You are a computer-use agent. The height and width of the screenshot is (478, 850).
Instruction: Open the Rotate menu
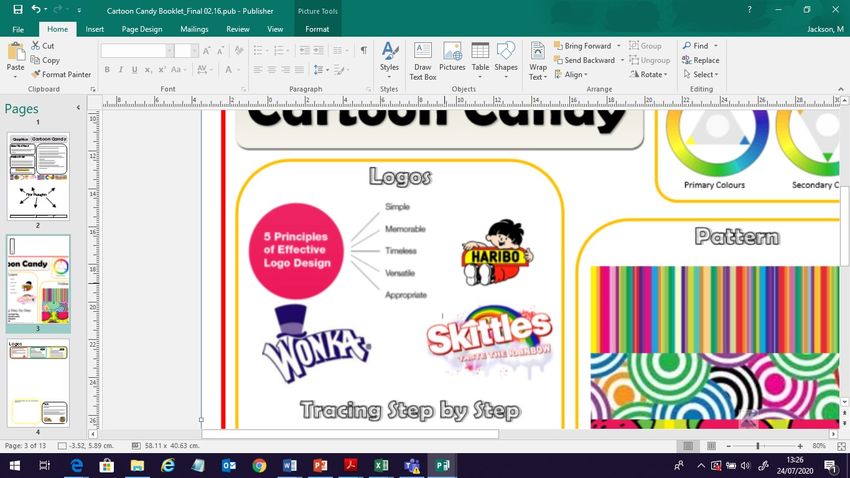(648, 74)
